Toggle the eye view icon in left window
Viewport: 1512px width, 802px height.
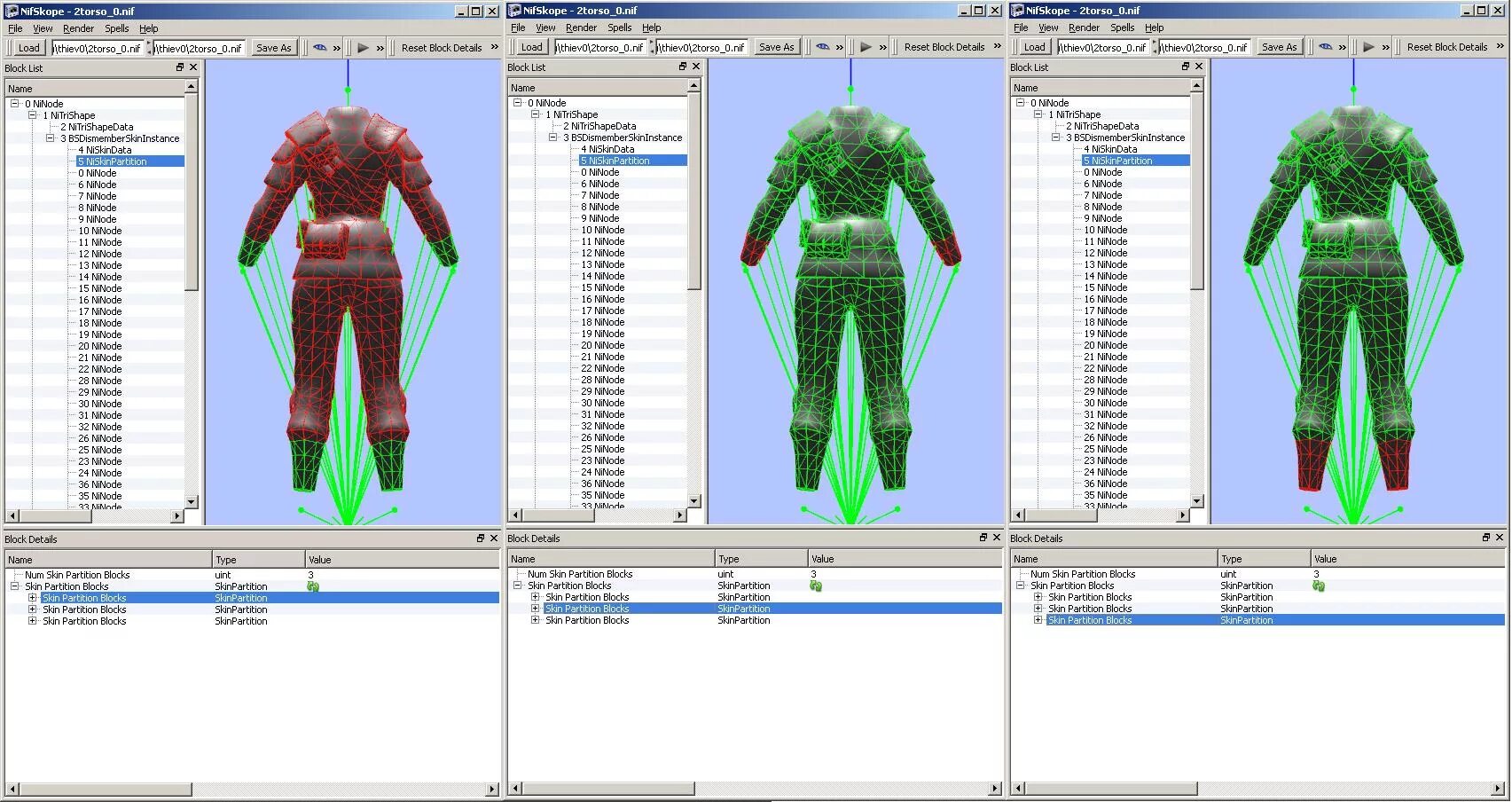click(x=320, y=48)
